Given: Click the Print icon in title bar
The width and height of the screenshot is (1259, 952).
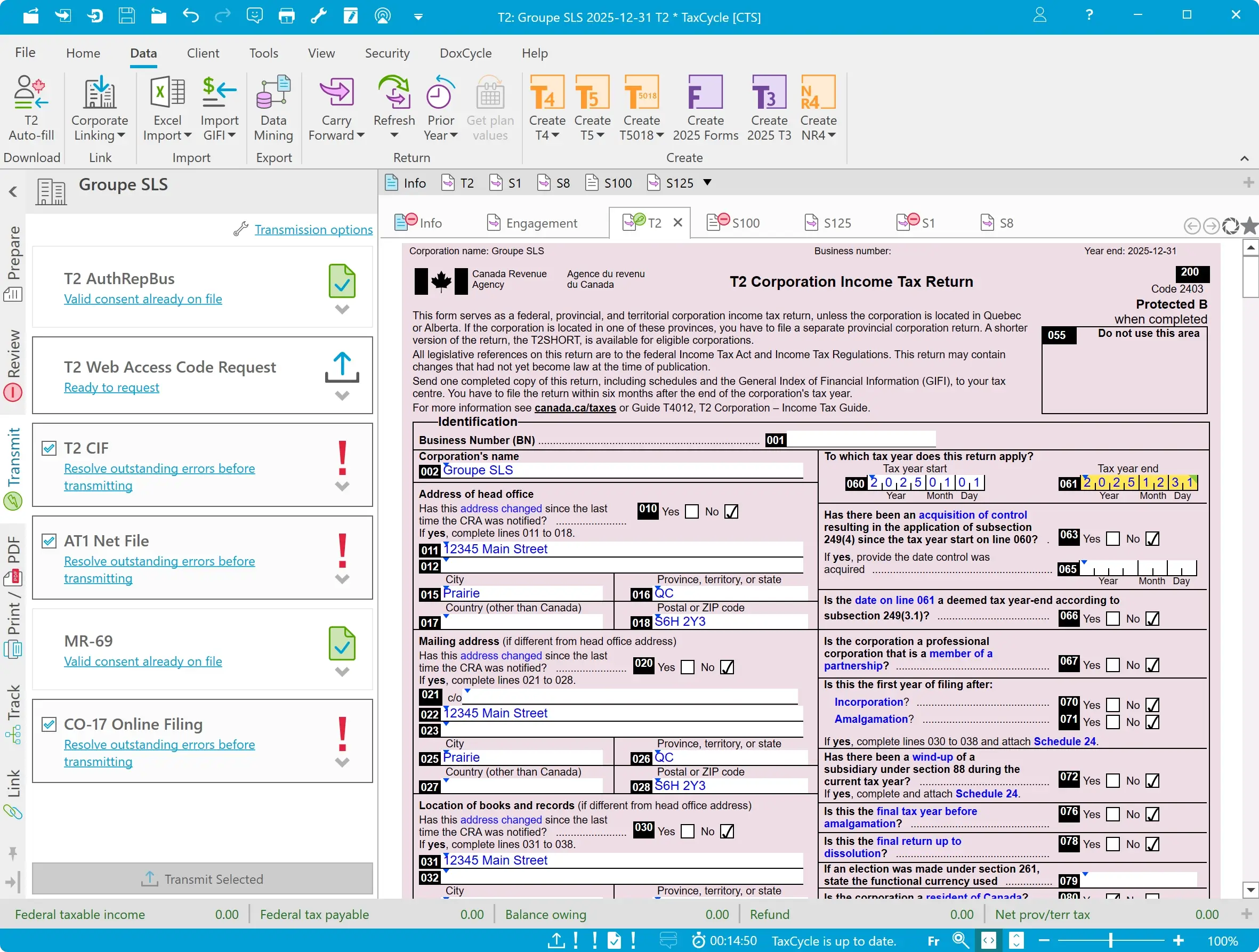Looking at the screenshot, I should pyautogui.click(x=286, y=15).
